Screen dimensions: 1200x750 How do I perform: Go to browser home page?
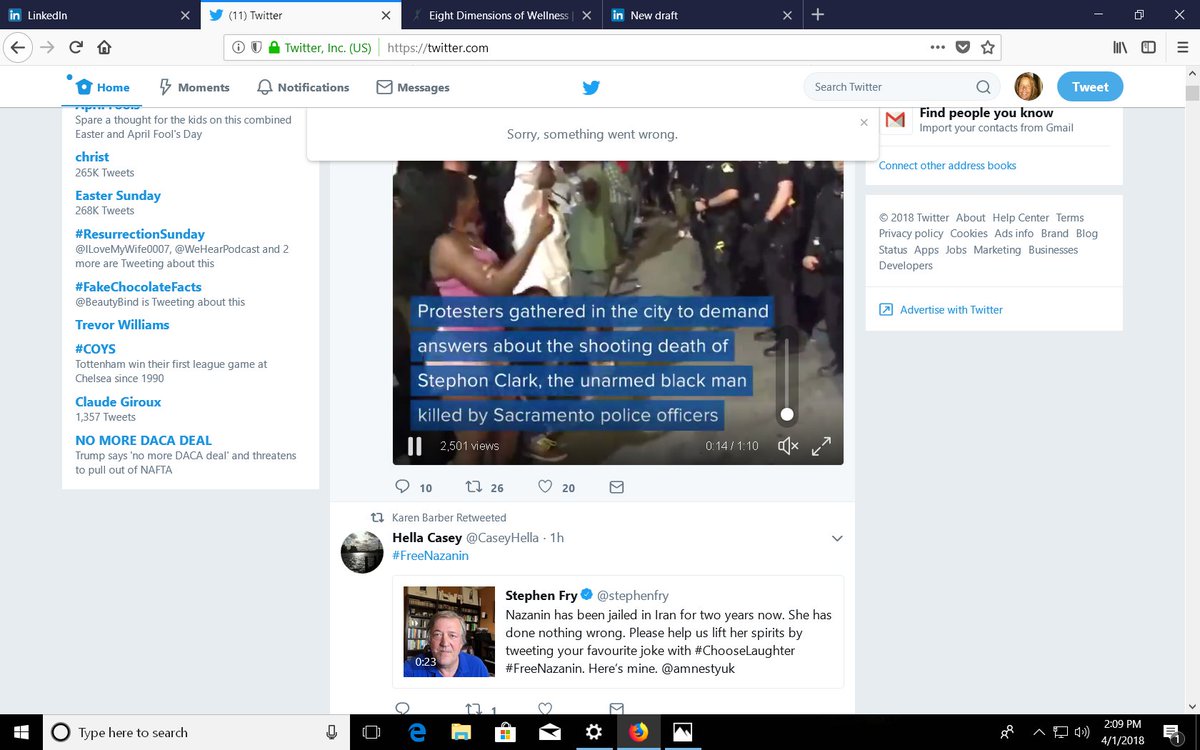pyautogui.click(x=104, y=47)
